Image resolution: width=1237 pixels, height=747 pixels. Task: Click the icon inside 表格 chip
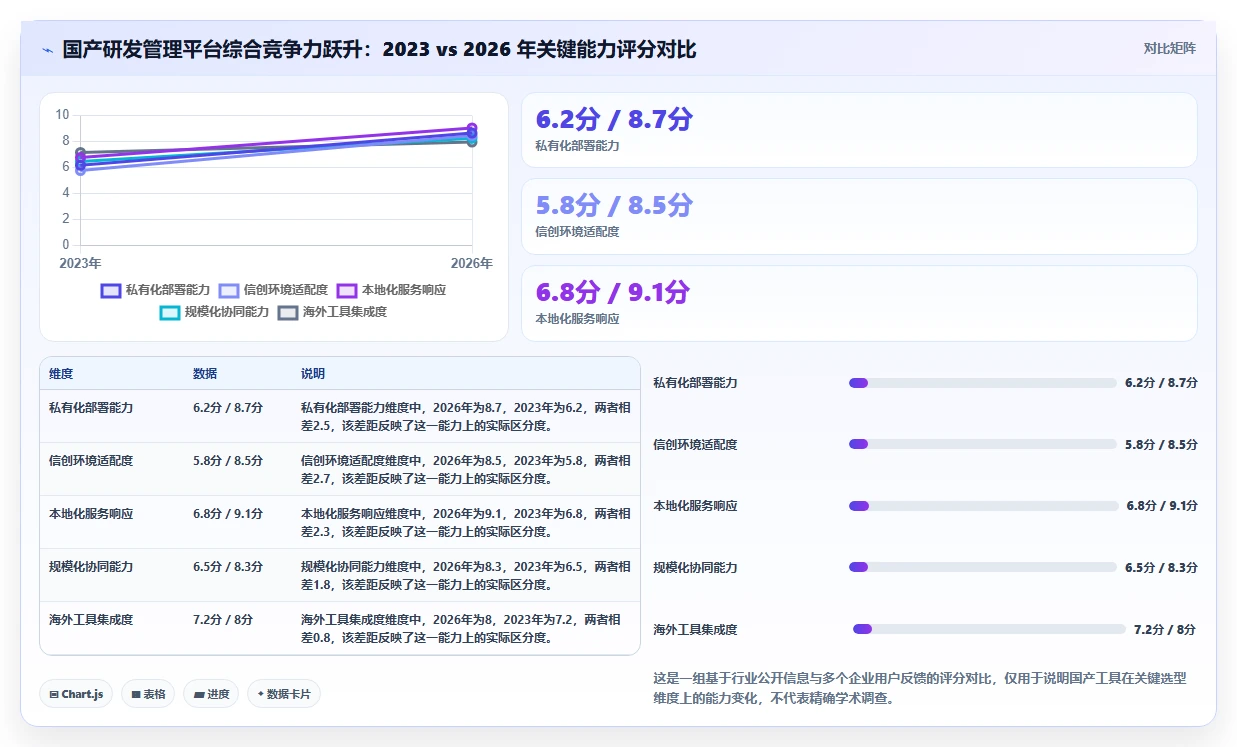pyautogui.click(x=136, y=694)
